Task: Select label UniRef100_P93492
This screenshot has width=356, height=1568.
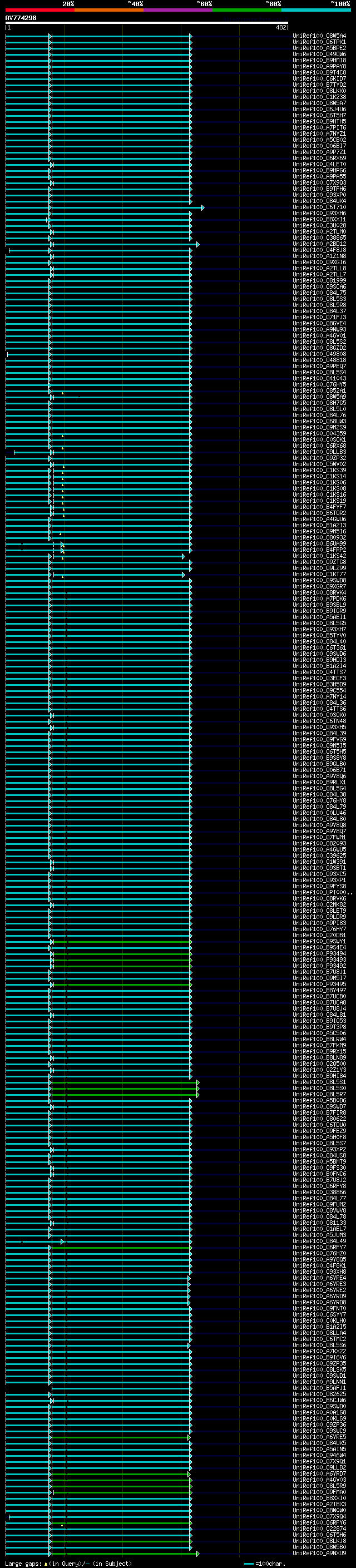Action: tap(319, 966)
